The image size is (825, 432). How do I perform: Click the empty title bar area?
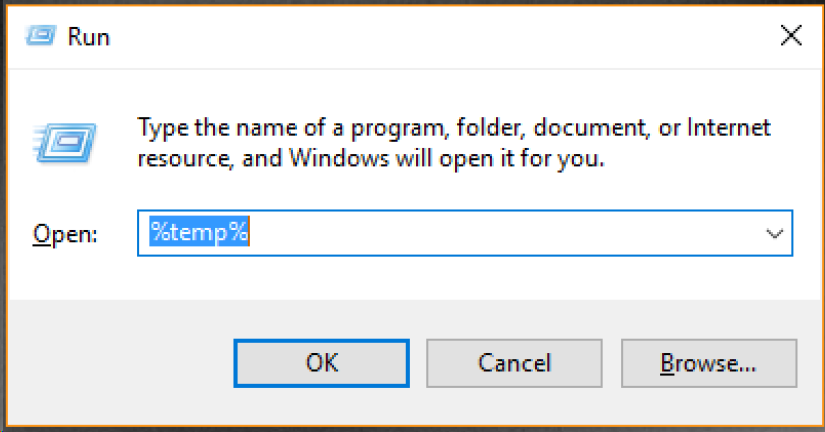[x=442, y=37]
